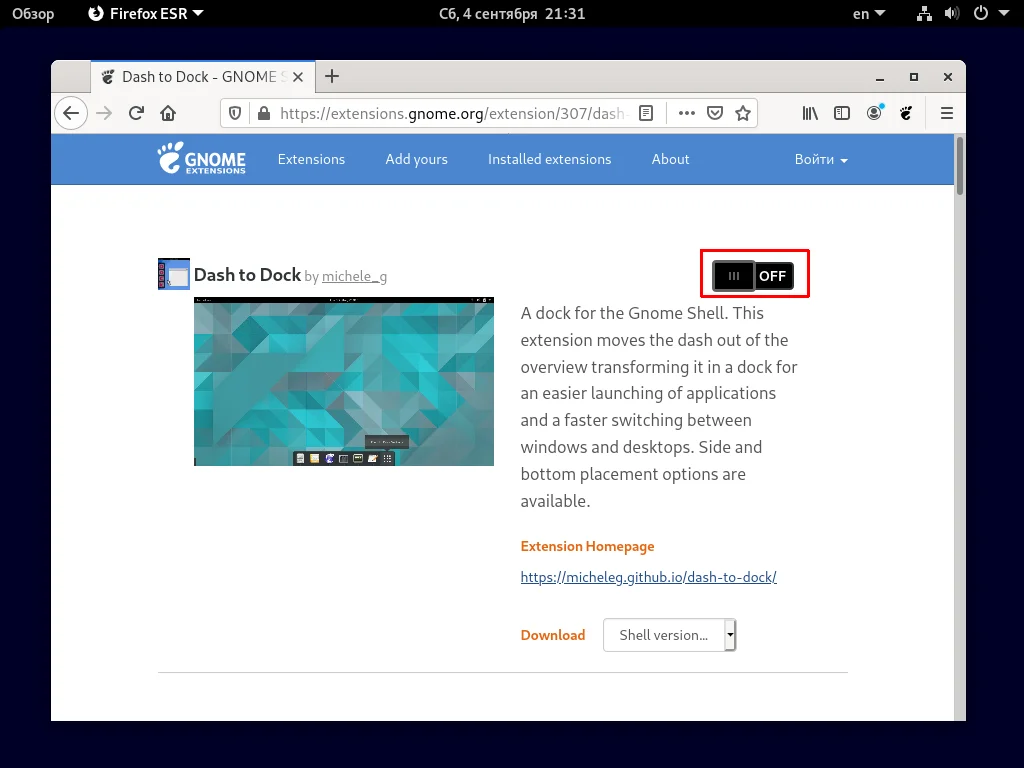
Task: Open the Firefox hamburger menu
Action: point(946,113)
